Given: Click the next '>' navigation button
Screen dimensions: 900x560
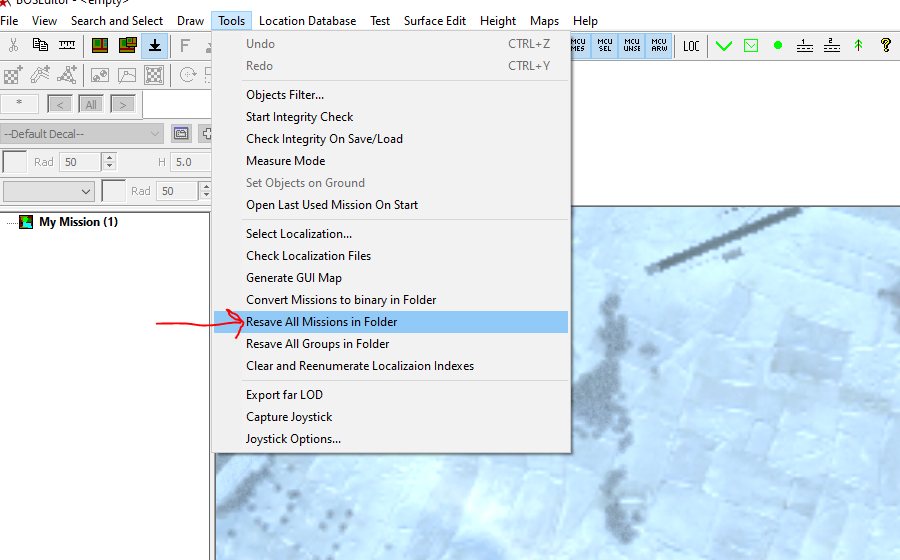Looking at the screenshot, I should pos(123,104).
